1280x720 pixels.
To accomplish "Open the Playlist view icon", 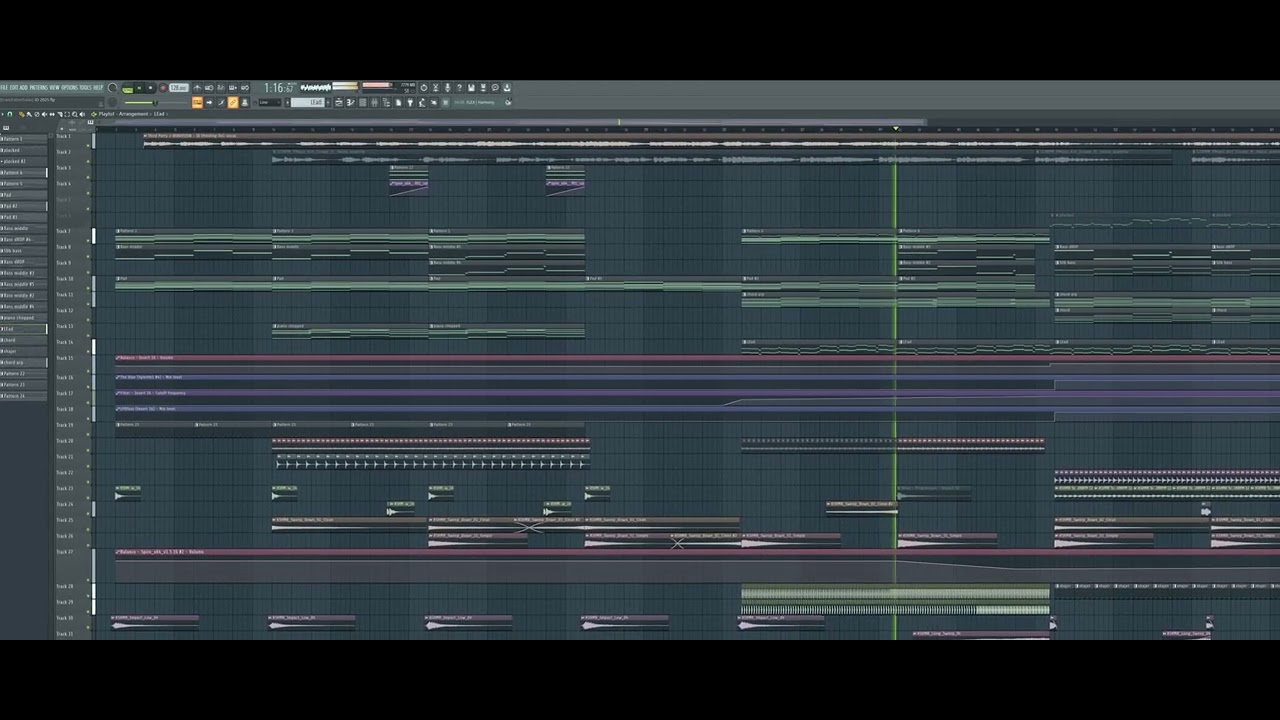I will click(x=339, y=102).
